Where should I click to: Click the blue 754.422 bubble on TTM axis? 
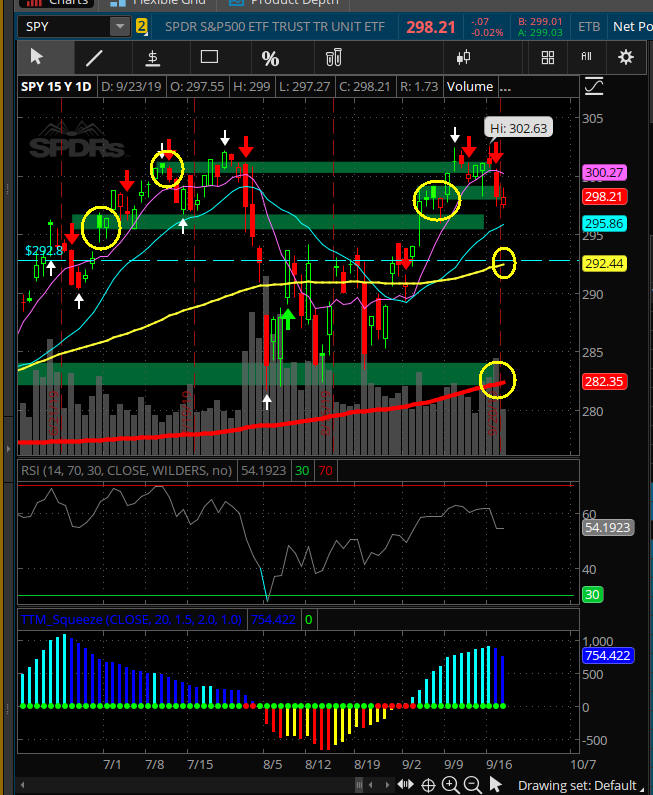point(607,655)
